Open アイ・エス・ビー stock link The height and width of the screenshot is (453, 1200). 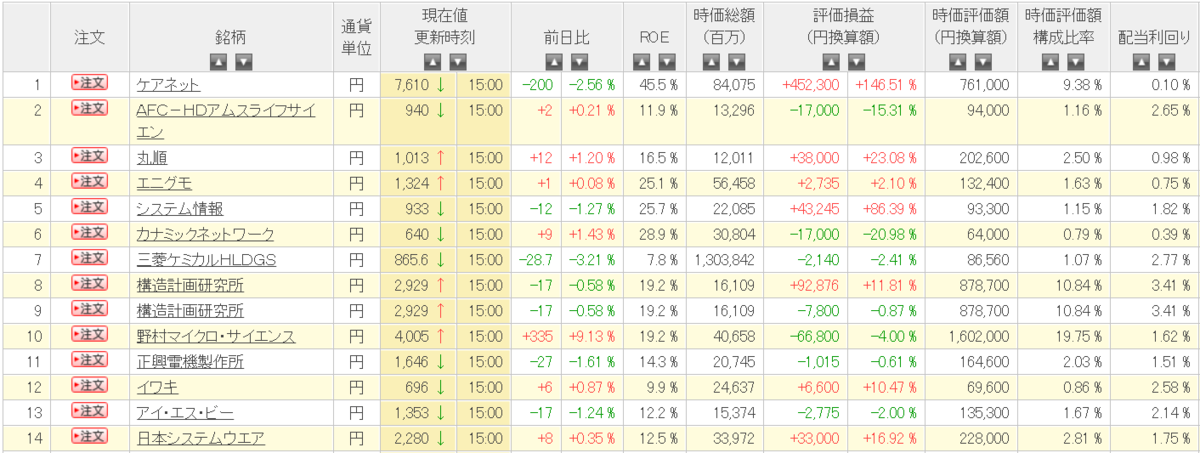point(184,412)
